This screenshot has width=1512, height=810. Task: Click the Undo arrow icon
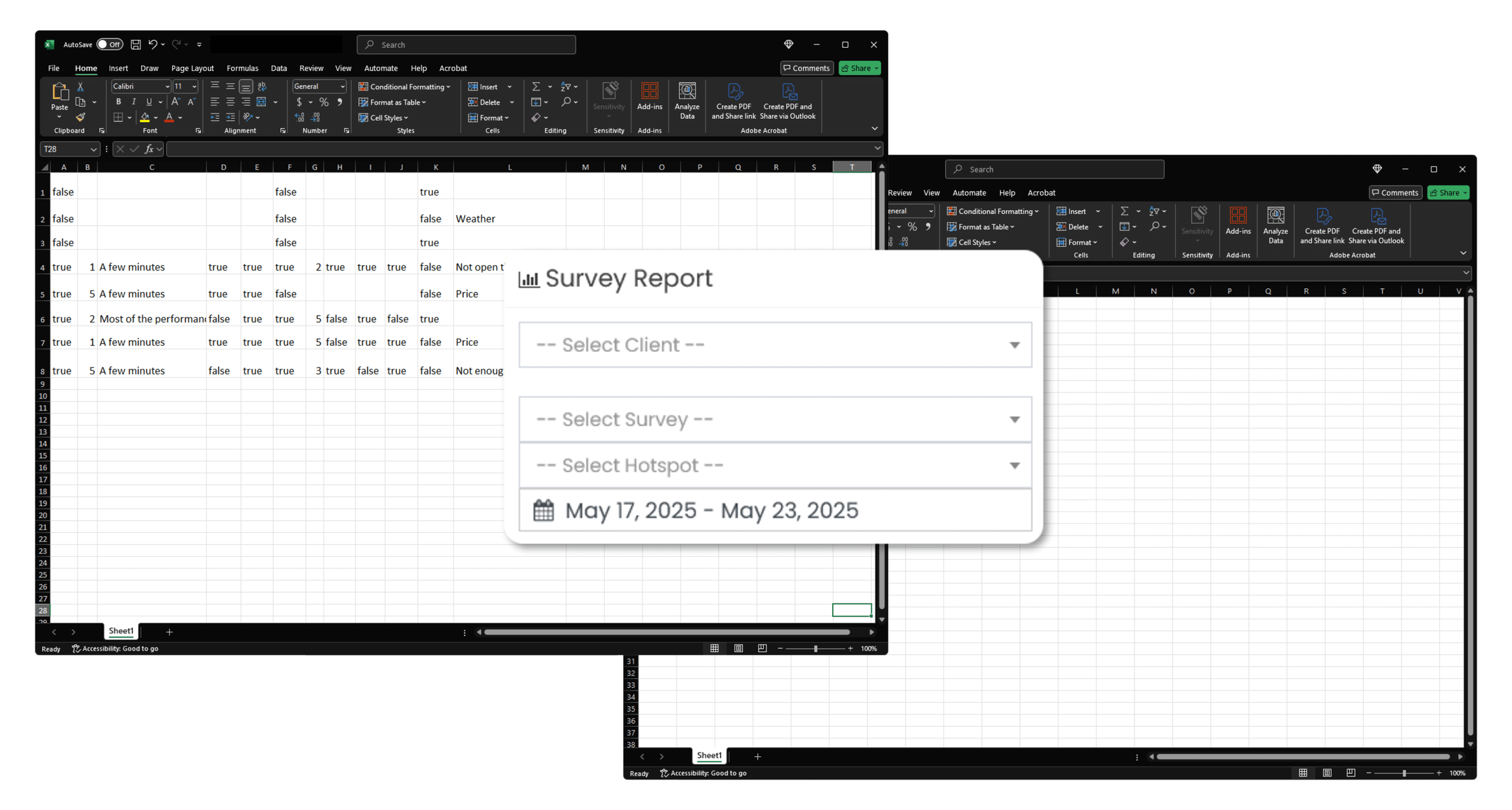tap(153, 44)
